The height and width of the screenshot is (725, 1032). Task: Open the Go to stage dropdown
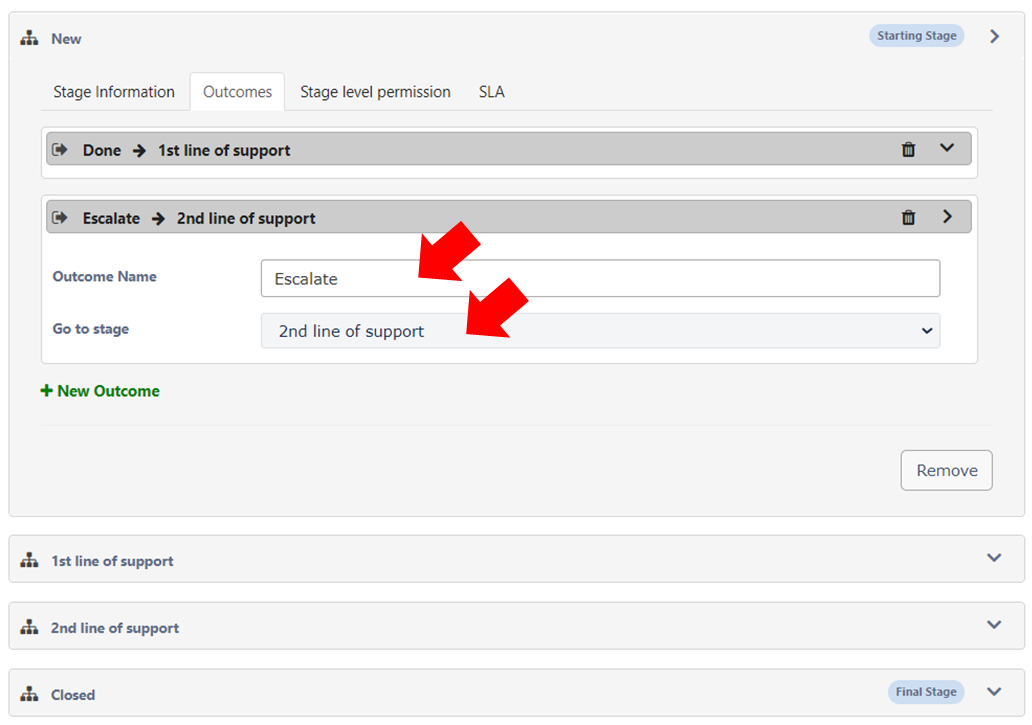600,330
